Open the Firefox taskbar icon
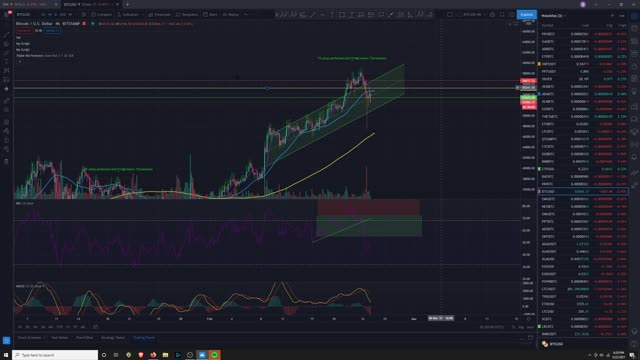Image resolution: width=640 pixels, height=360 pixels. [x=153, y=355]
